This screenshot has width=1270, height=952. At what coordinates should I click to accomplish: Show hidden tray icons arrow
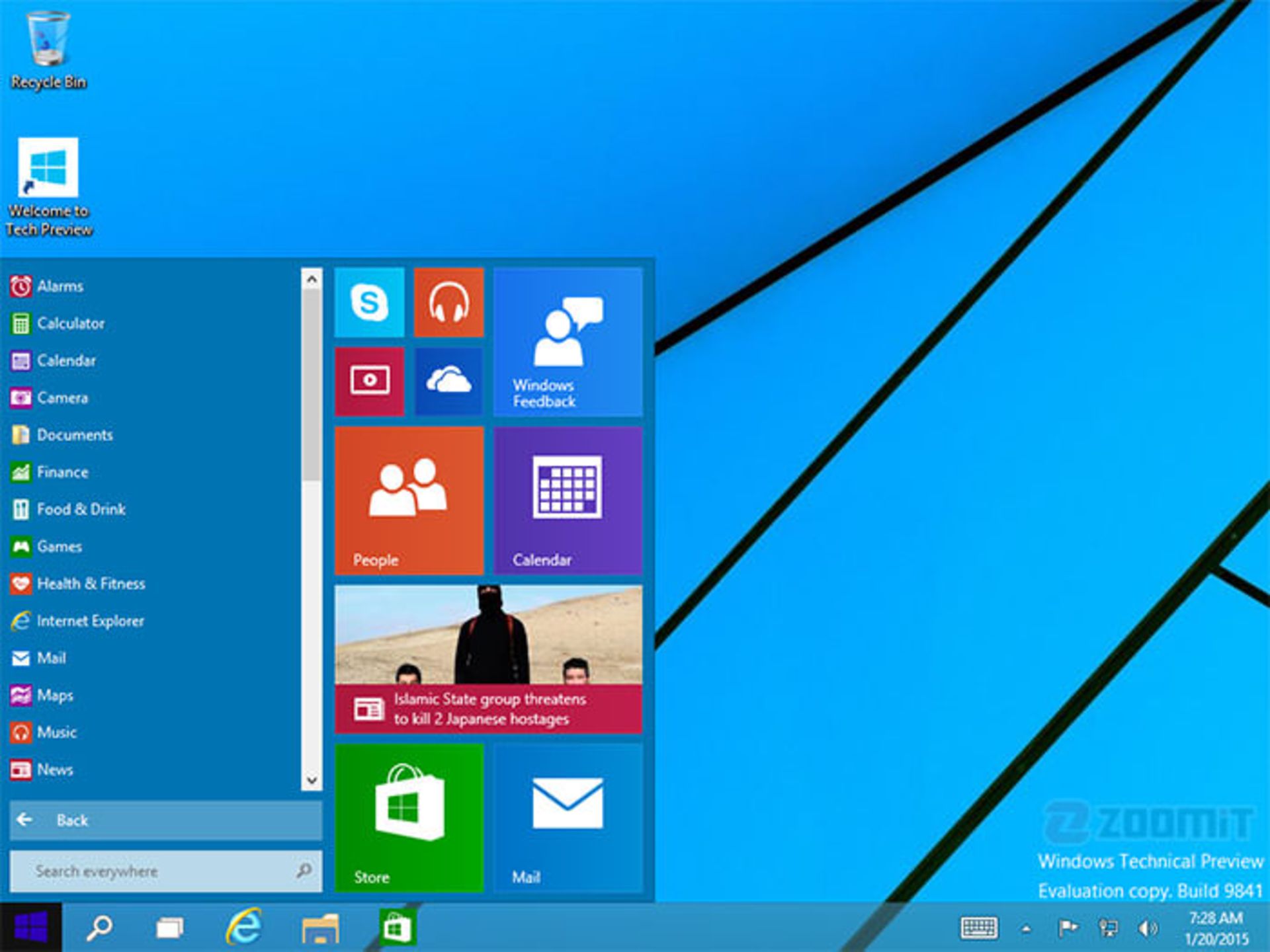(1026, 929)
